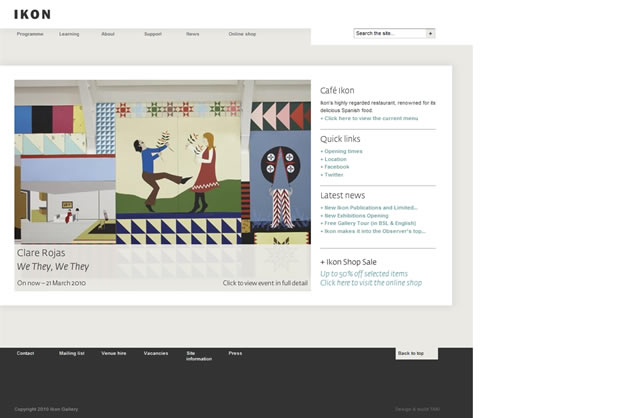Open We They, We They subtitle
Image resolution: width=635 pixels, height=418 pixels.
tap(53, 267)
